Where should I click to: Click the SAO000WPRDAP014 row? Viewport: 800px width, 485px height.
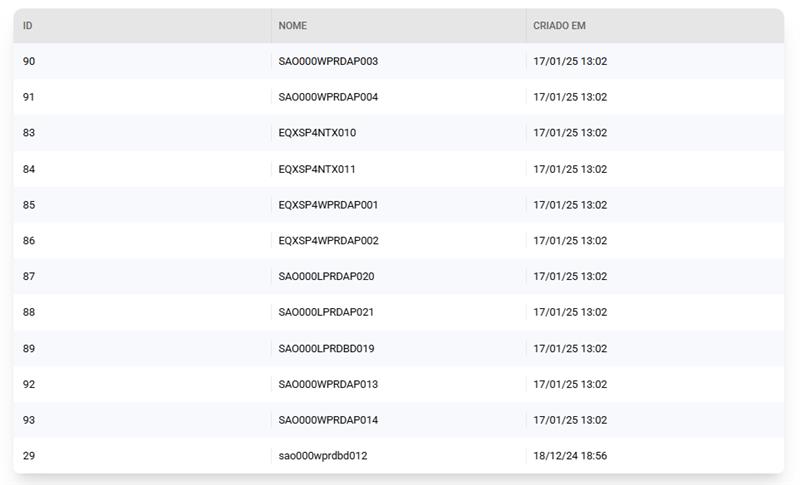[328, 420]
